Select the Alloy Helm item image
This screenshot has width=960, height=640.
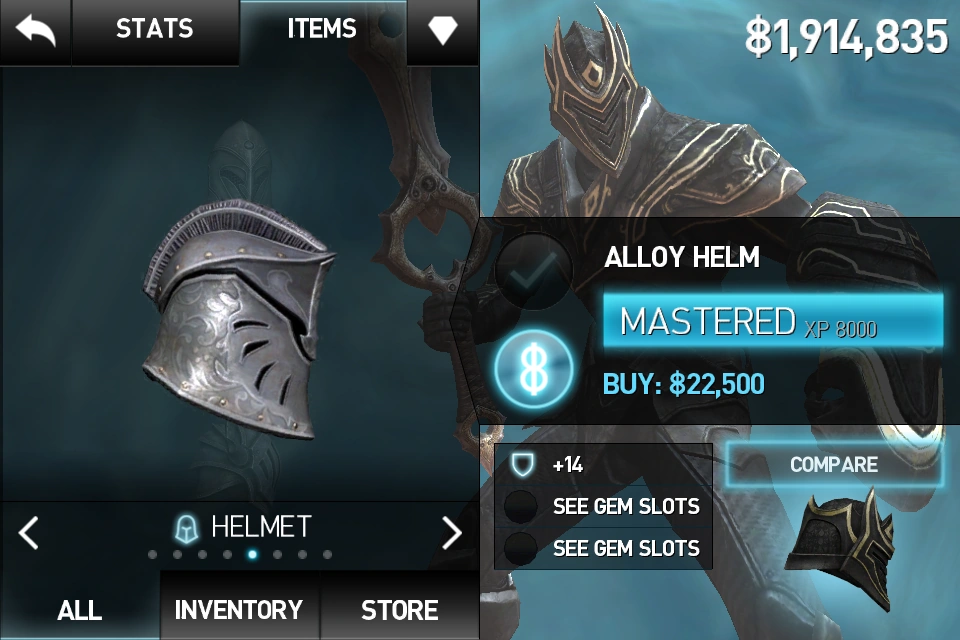238,320
